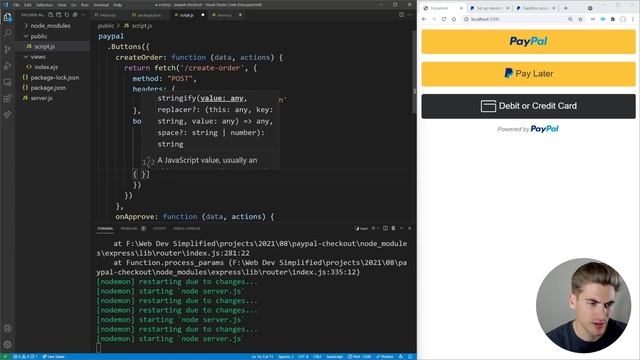Click Debit or Credit Card button
Screen dimensions: 640x360
pyautogui.click(x=528, y=106)
